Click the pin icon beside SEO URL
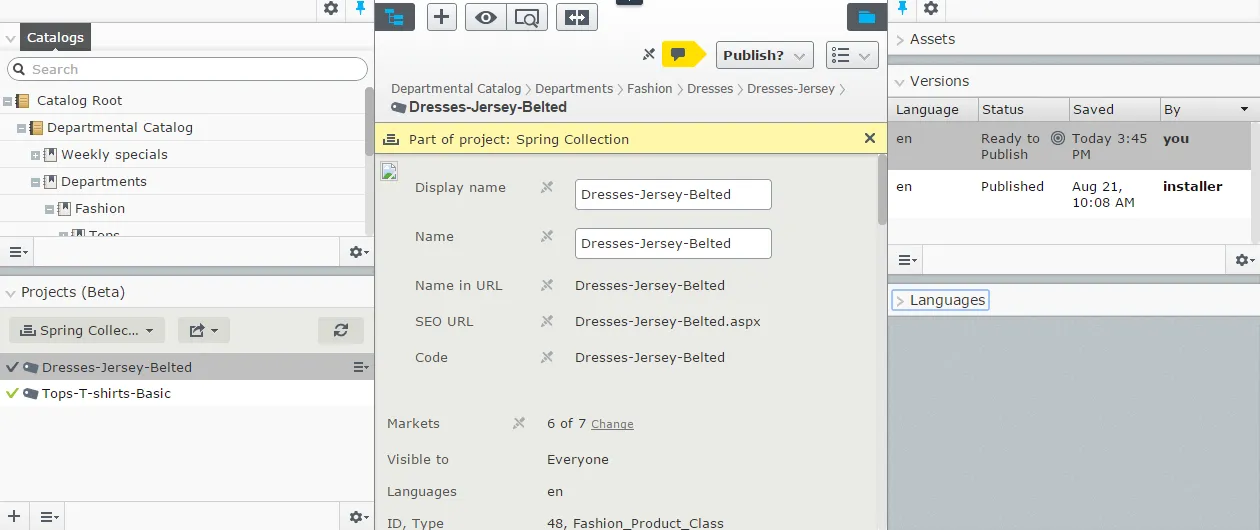This screenshot has height=530, width=1260. [547, 321]
